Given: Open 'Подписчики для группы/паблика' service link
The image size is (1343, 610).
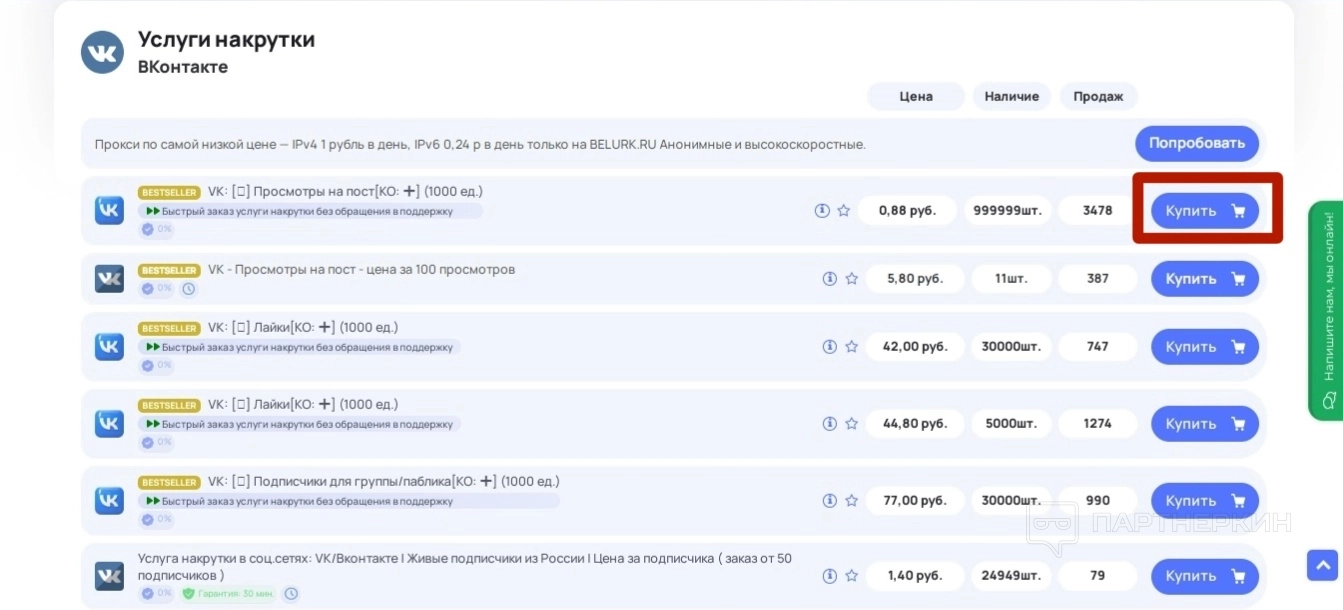Looking at the screenshot, I should coord(383,481).
